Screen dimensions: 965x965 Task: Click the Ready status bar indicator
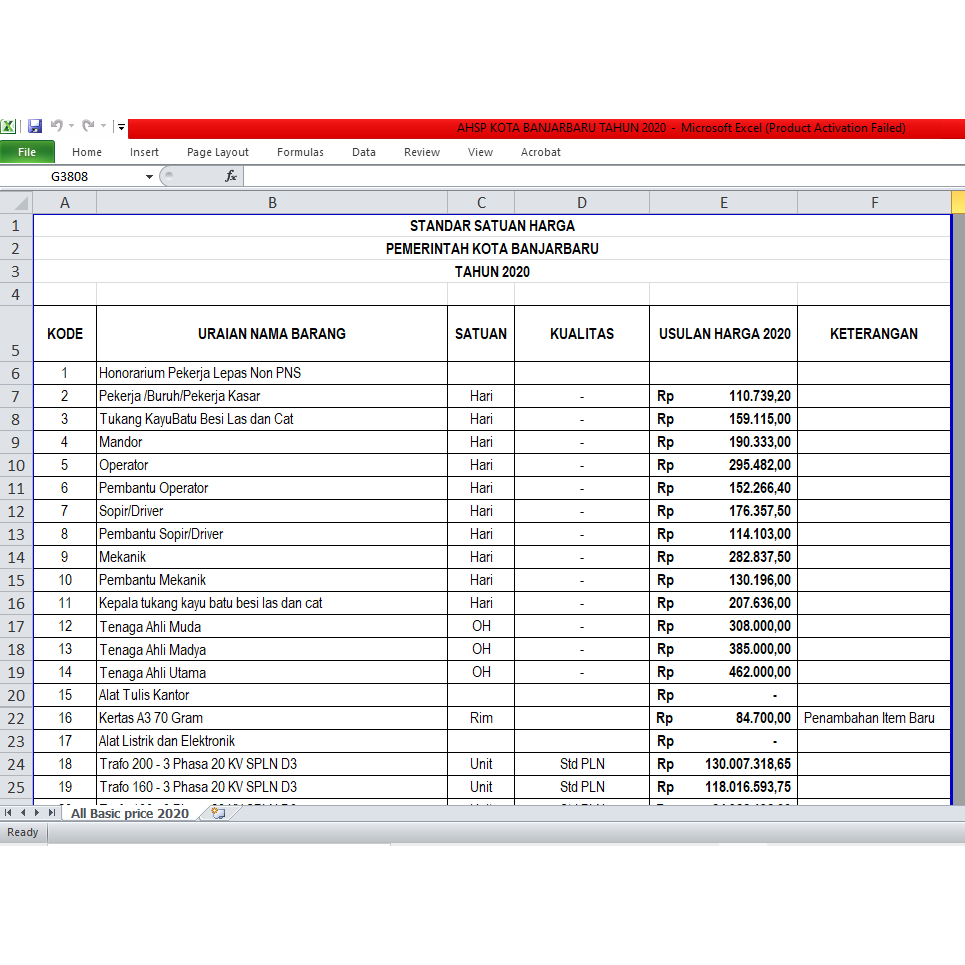point(23,832)
